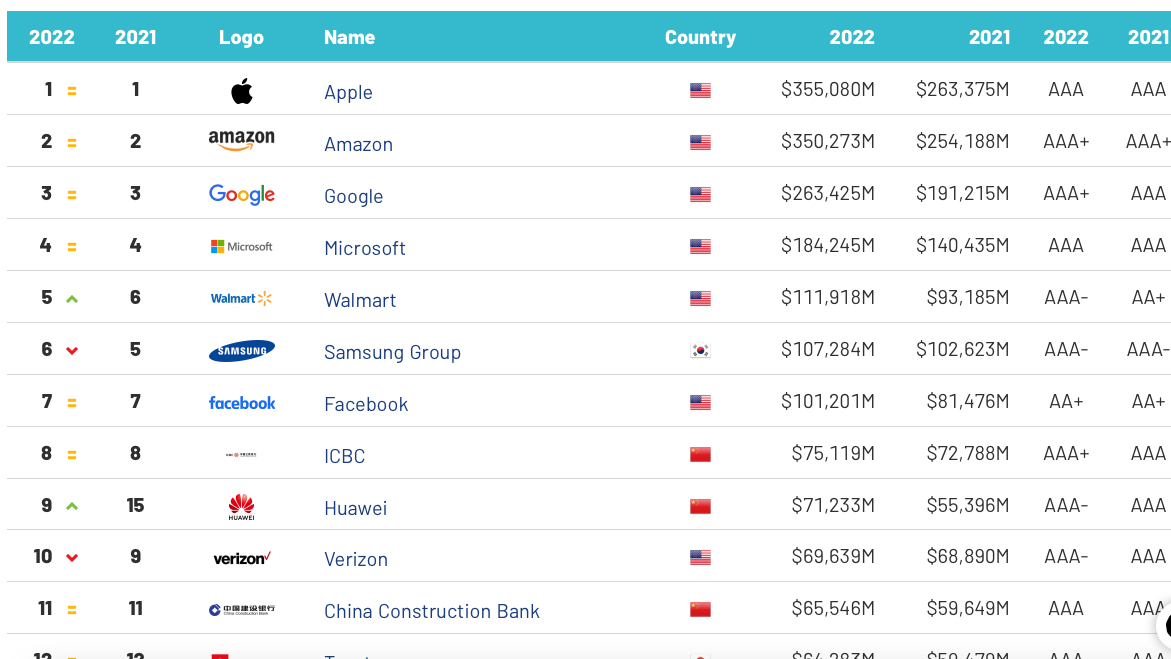The image size is (1171, 659).
Task: Click the China flag in ICBC row
Action: coord(700,455)
